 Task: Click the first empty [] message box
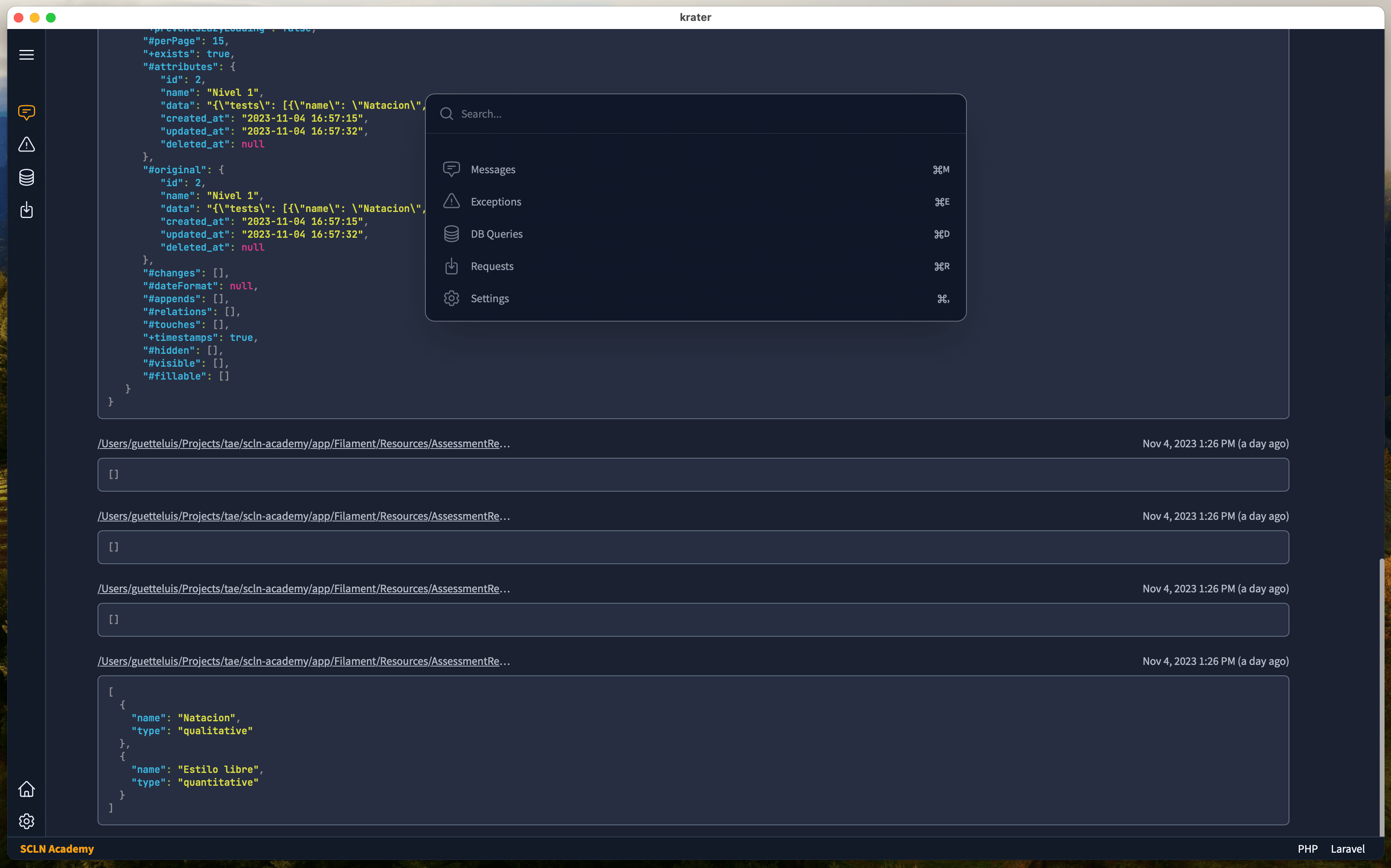point(693,474)
